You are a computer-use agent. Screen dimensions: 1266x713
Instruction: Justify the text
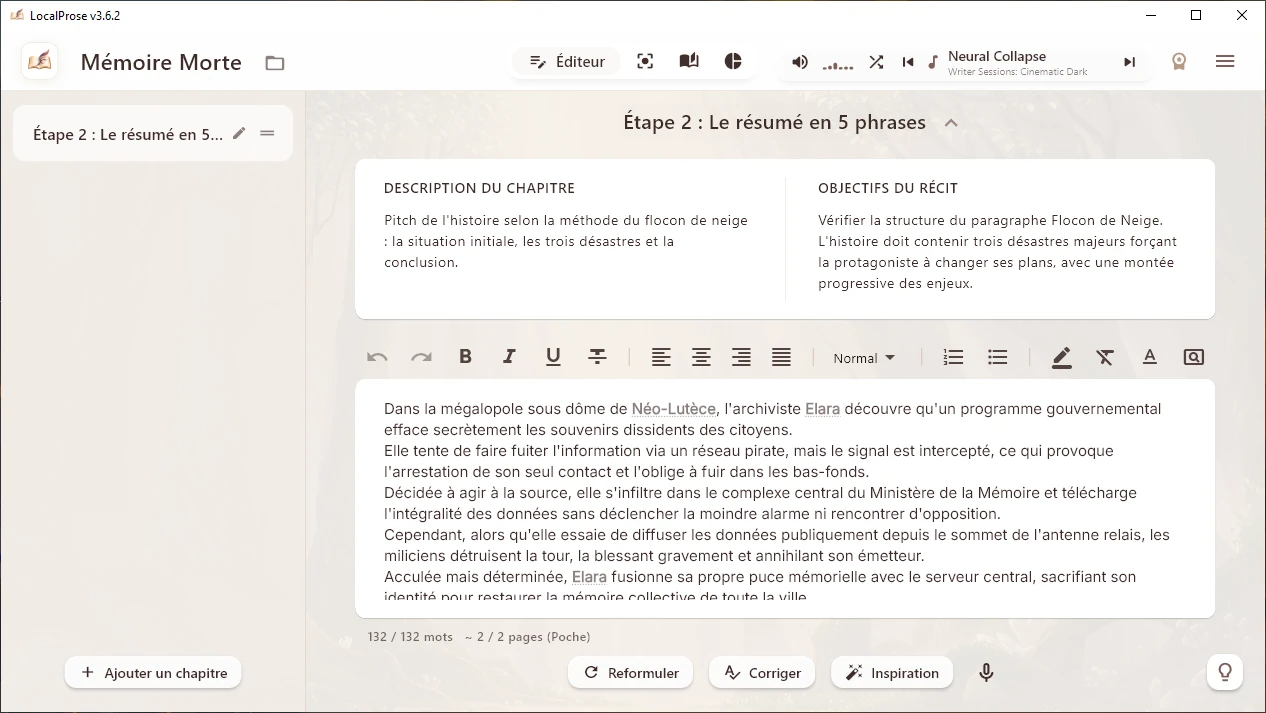point(781,357)
